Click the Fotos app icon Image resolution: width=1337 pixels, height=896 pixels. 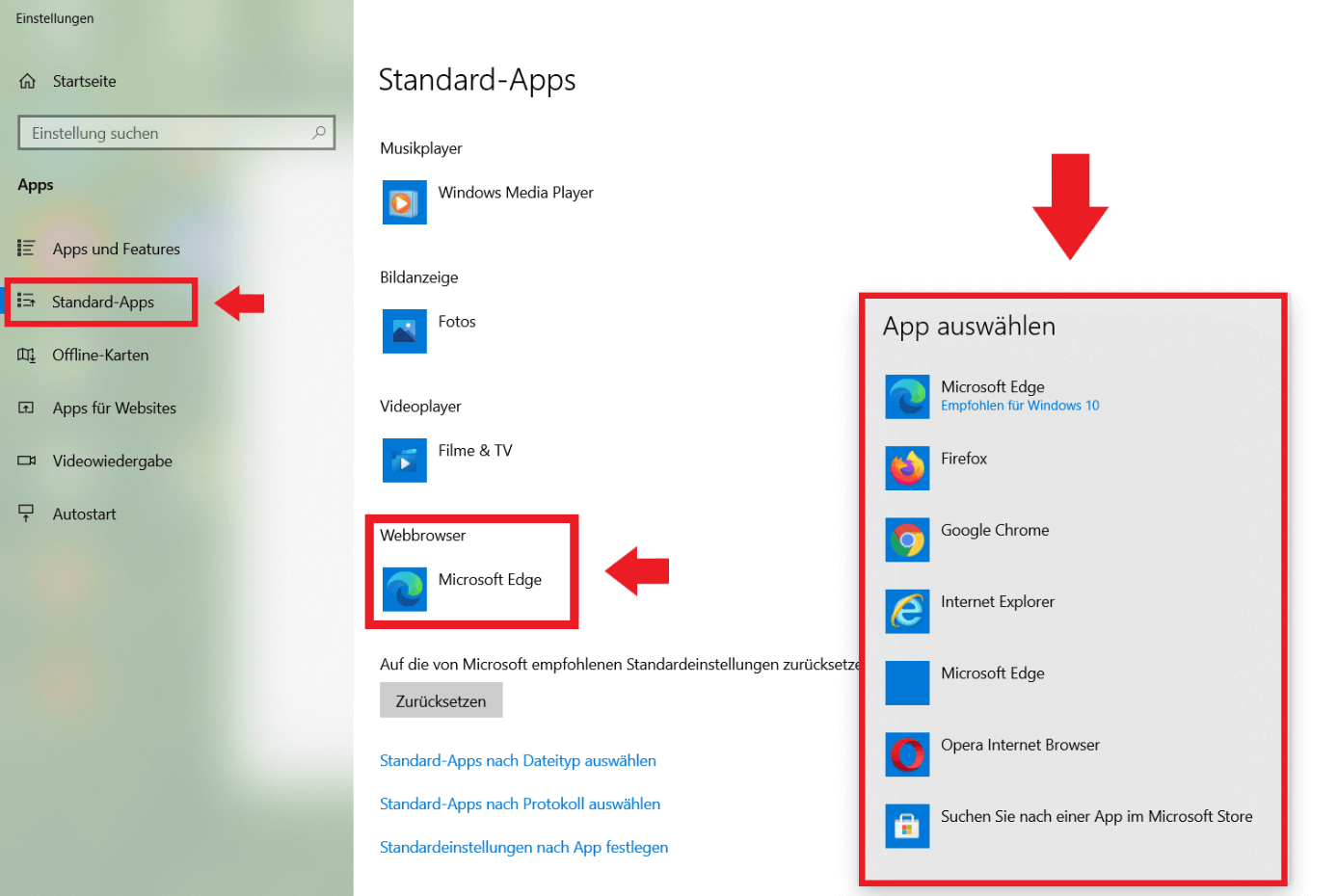(x=405, y=331)
